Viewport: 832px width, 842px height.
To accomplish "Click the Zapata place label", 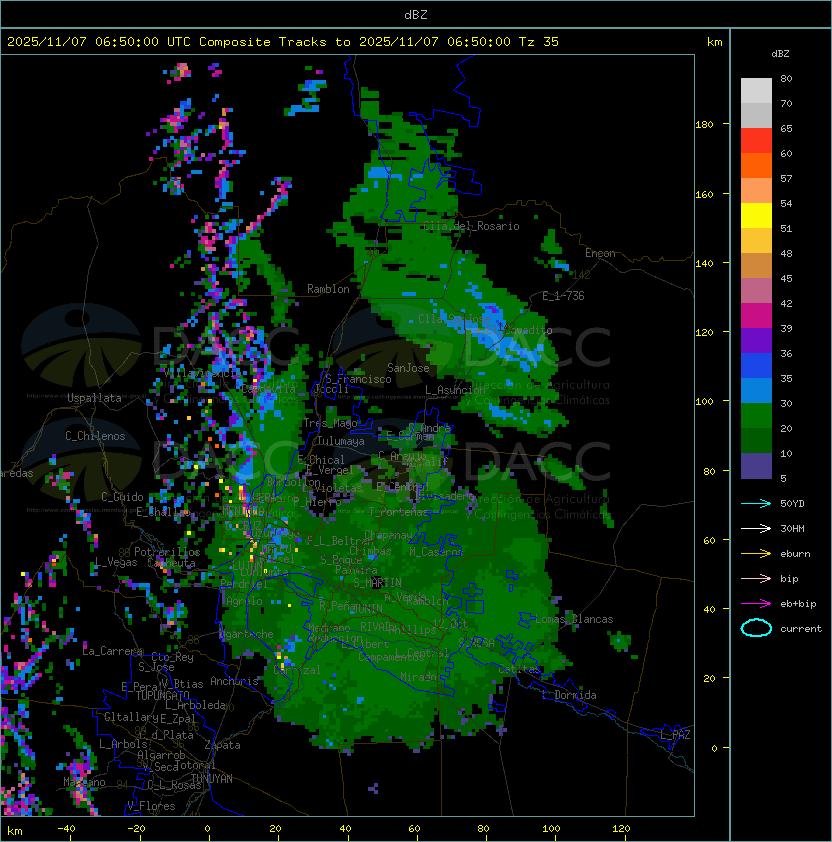I will tap(222, 745).
